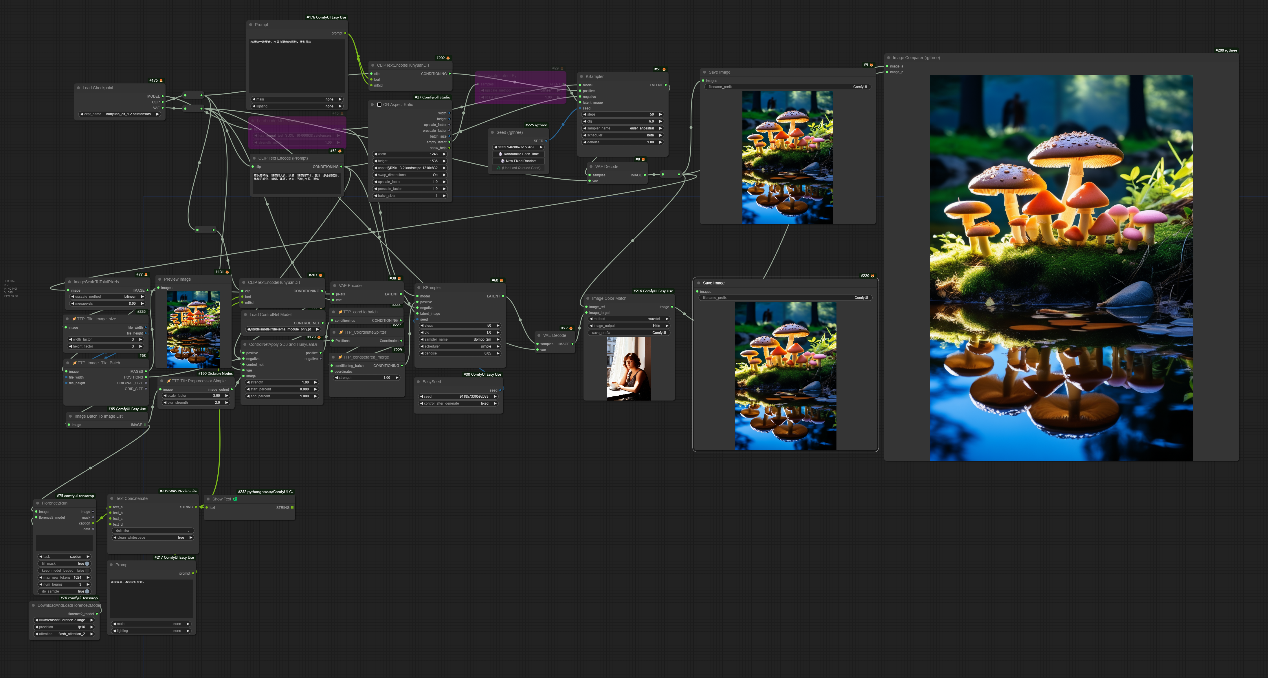Collapse the Load Checkpoint node via its title dot

pyautogui.click(x=80, y=88)
